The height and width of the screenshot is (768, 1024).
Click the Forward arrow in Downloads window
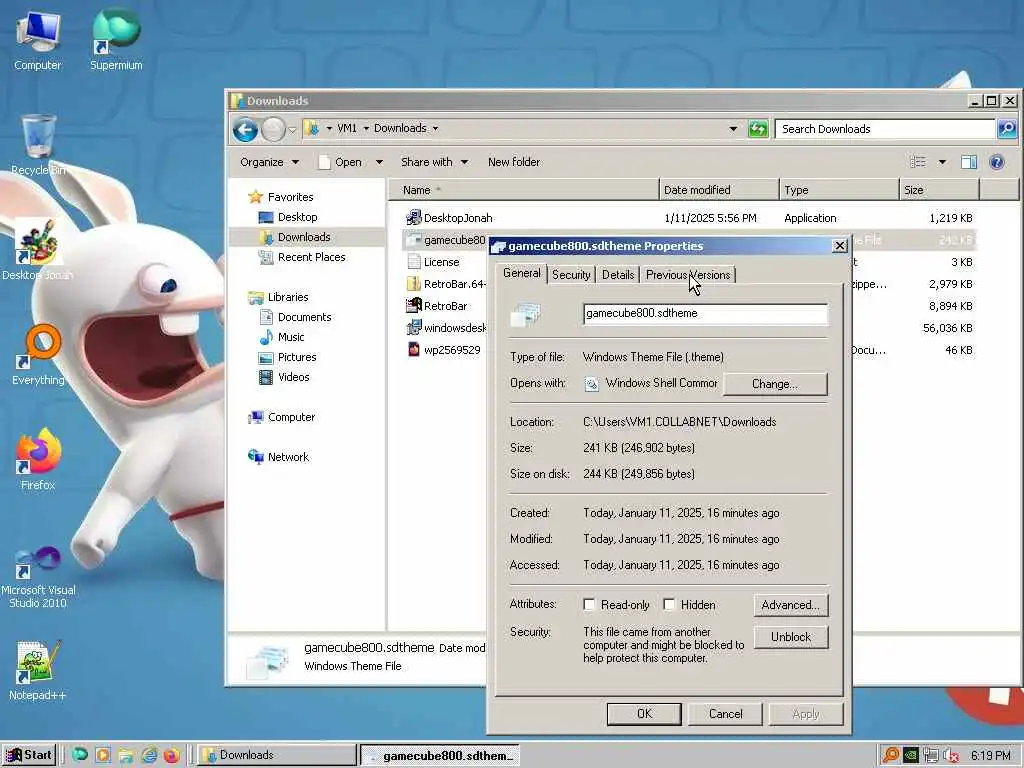click(273, 129)
